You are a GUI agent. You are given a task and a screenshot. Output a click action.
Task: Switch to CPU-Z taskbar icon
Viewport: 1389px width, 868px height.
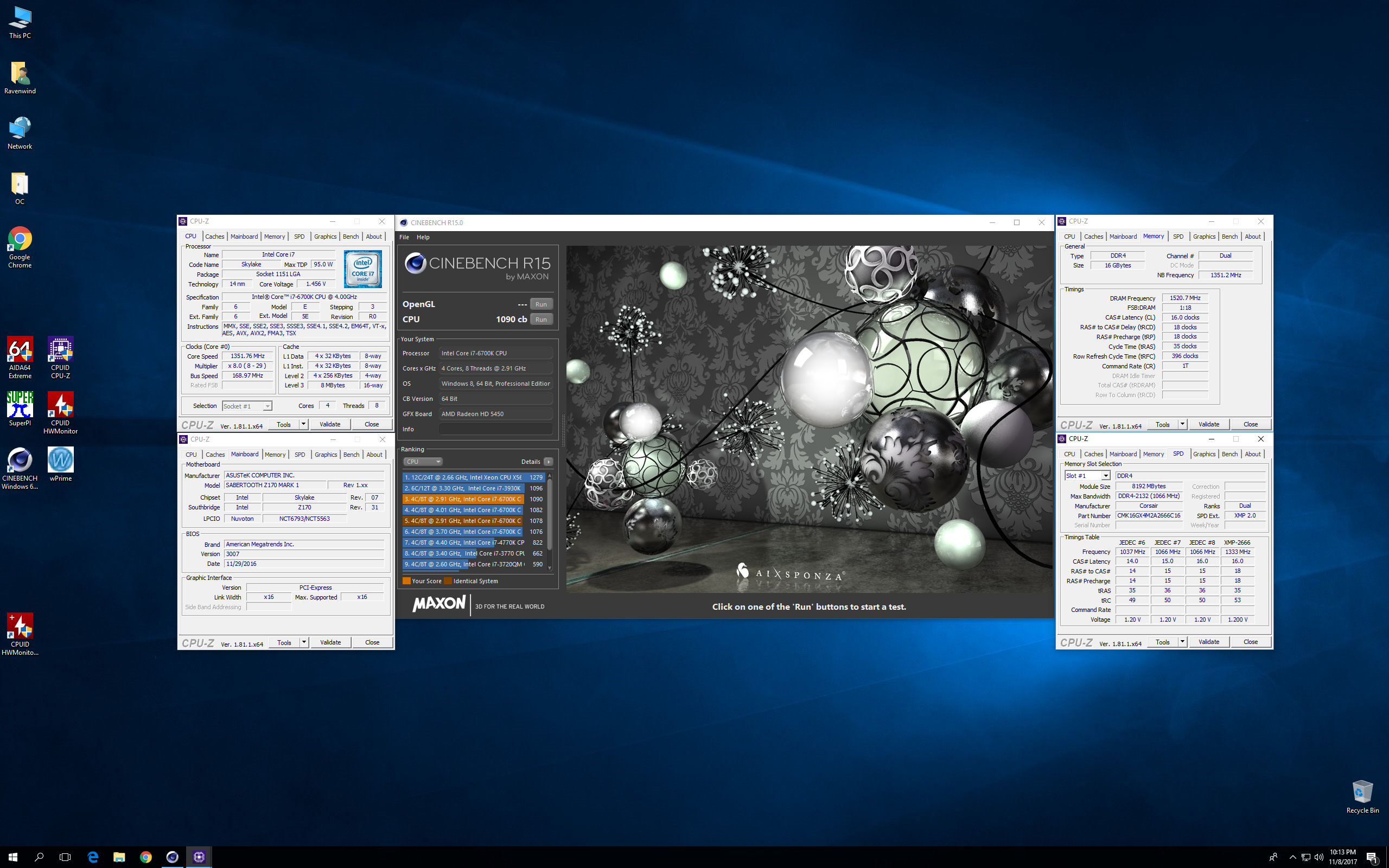click(x=199, y=857)
